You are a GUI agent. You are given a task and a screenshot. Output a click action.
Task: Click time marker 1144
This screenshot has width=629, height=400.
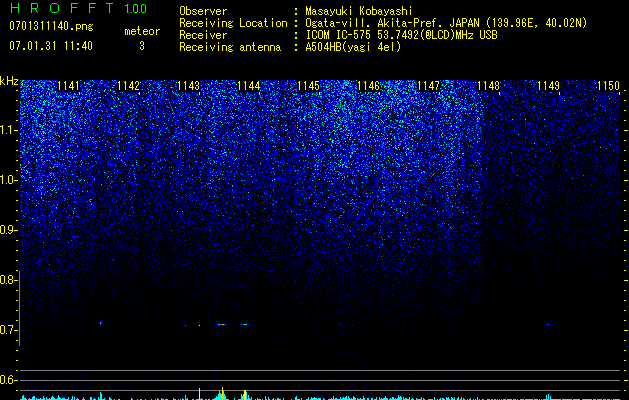[x=248, y=86]
